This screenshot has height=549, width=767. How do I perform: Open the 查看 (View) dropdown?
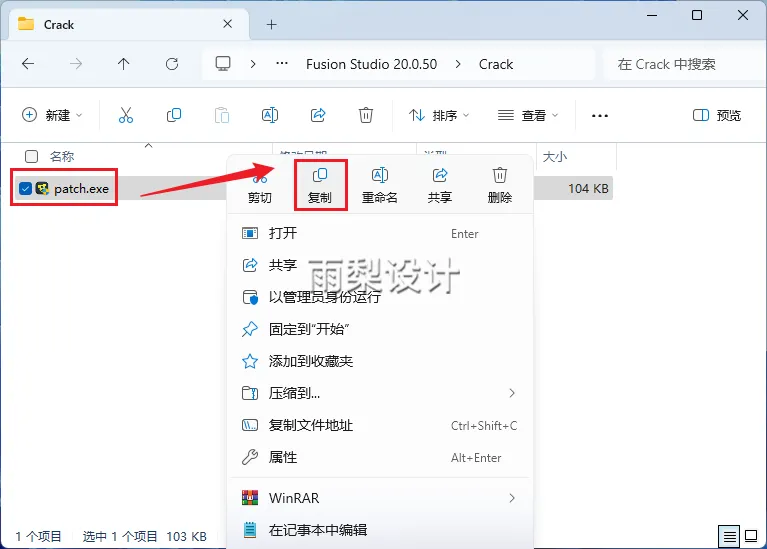click(528, 115)
